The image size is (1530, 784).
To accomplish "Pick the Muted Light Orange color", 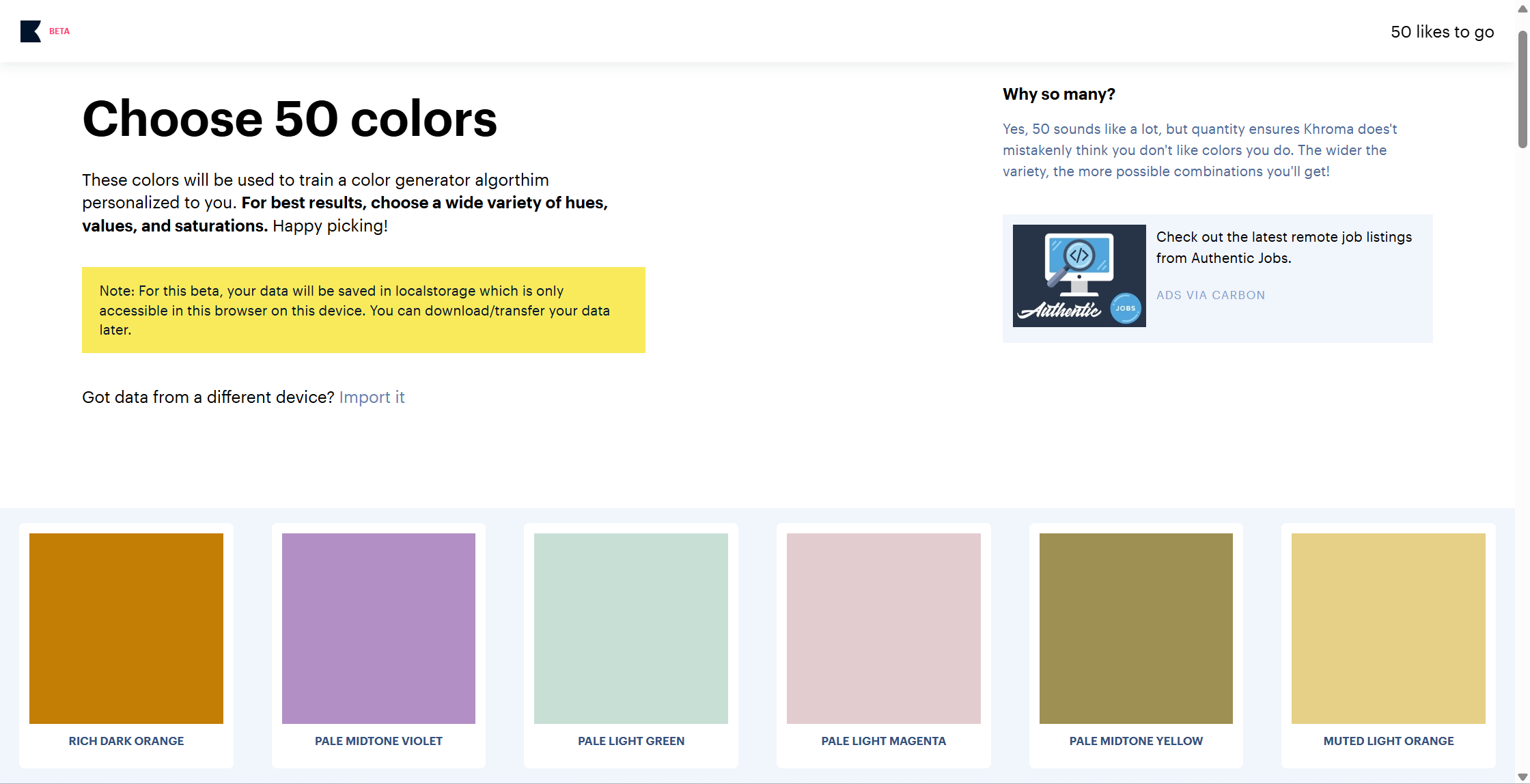I will [x=1388, y=628].
